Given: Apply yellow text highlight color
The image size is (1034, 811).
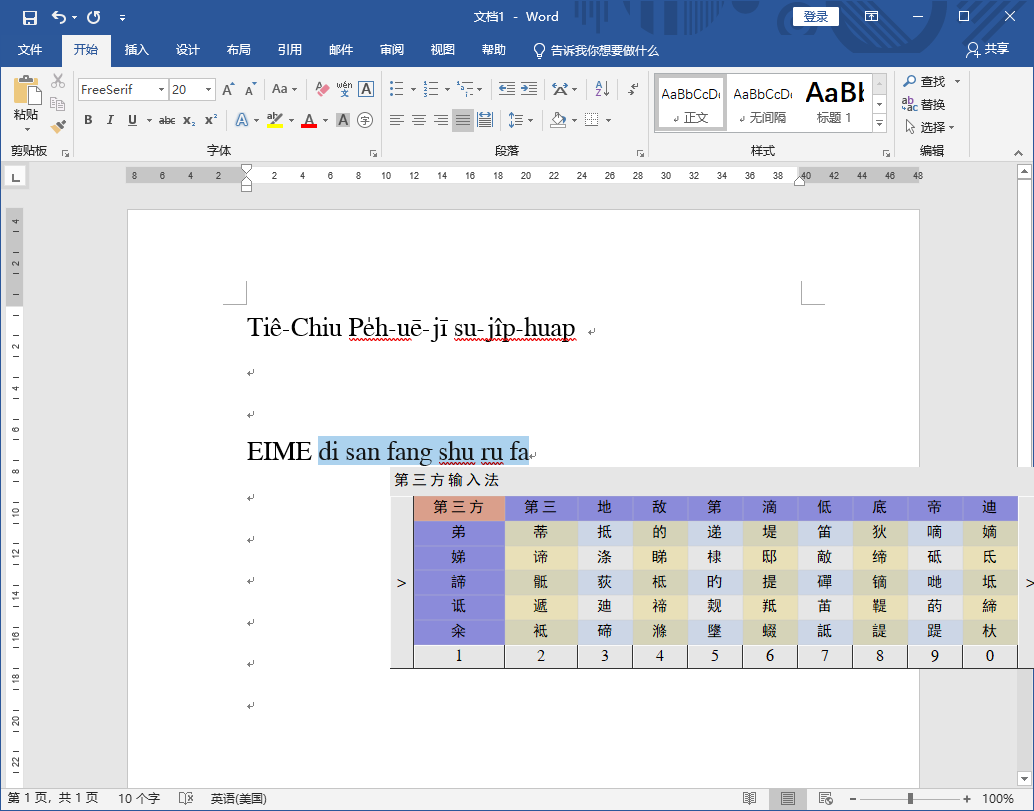Looking at the screenshot, I should tap(275, 120).
